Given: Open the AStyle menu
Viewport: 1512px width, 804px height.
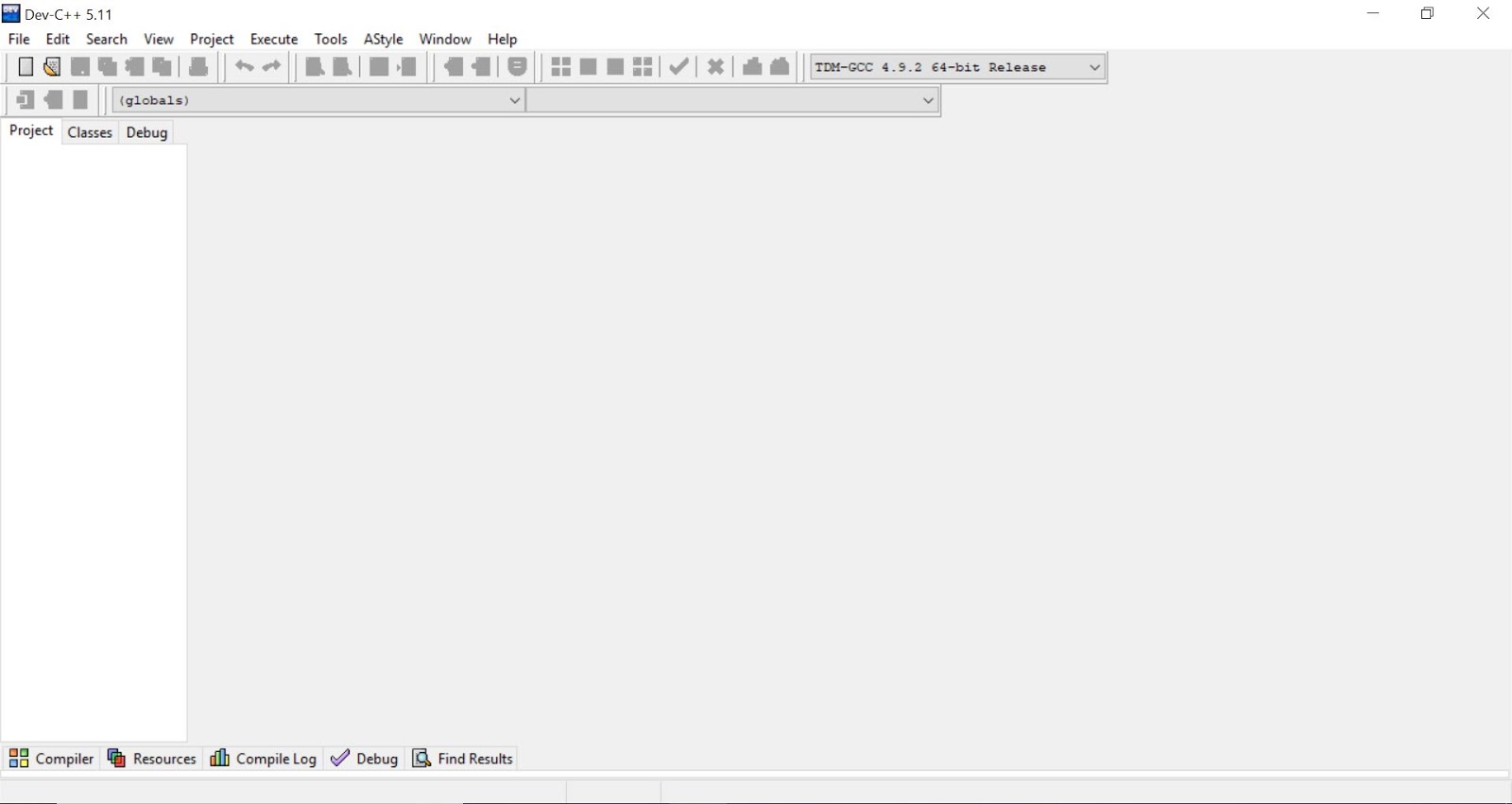Looking at the screenshot, I should point(384,39).
